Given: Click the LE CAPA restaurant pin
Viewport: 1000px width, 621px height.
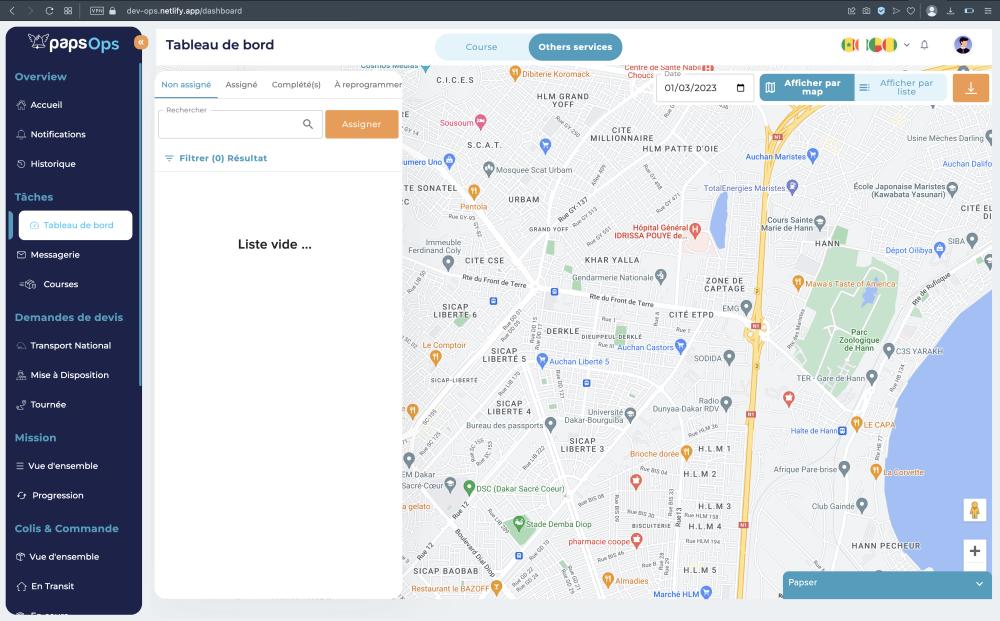Looking at the screenshot, I should point(857,423).
